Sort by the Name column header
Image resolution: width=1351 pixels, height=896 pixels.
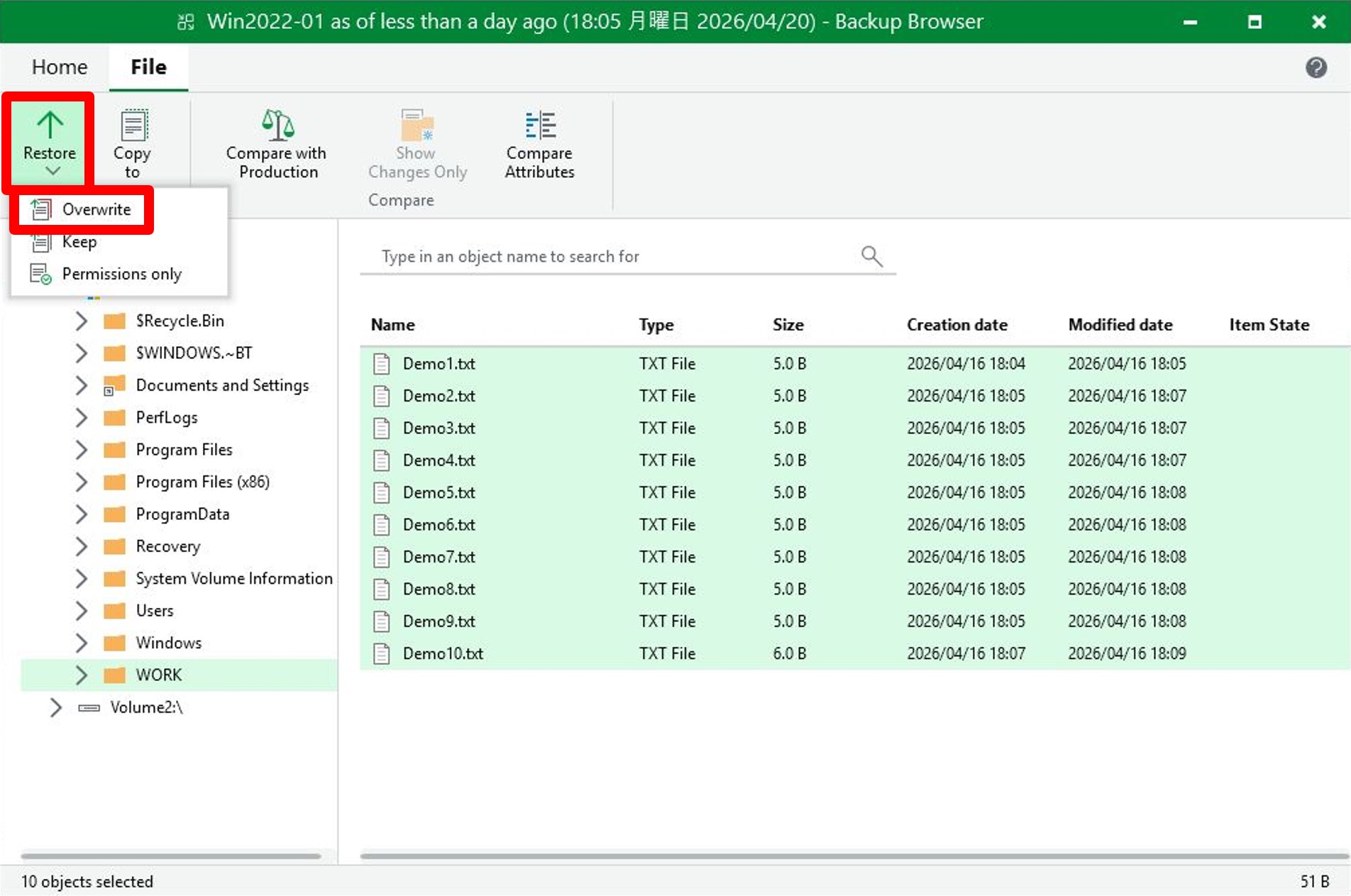(393, 325)
